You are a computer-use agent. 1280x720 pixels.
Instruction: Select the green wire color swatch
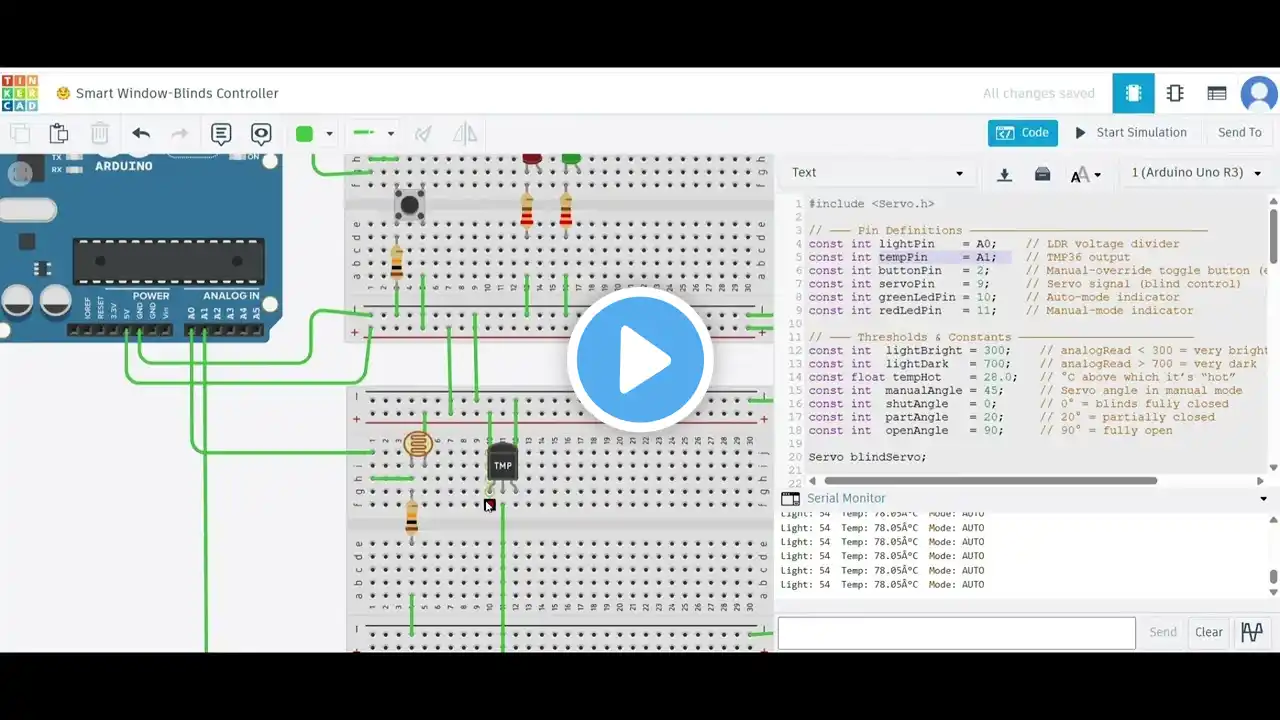pos(305,134)
